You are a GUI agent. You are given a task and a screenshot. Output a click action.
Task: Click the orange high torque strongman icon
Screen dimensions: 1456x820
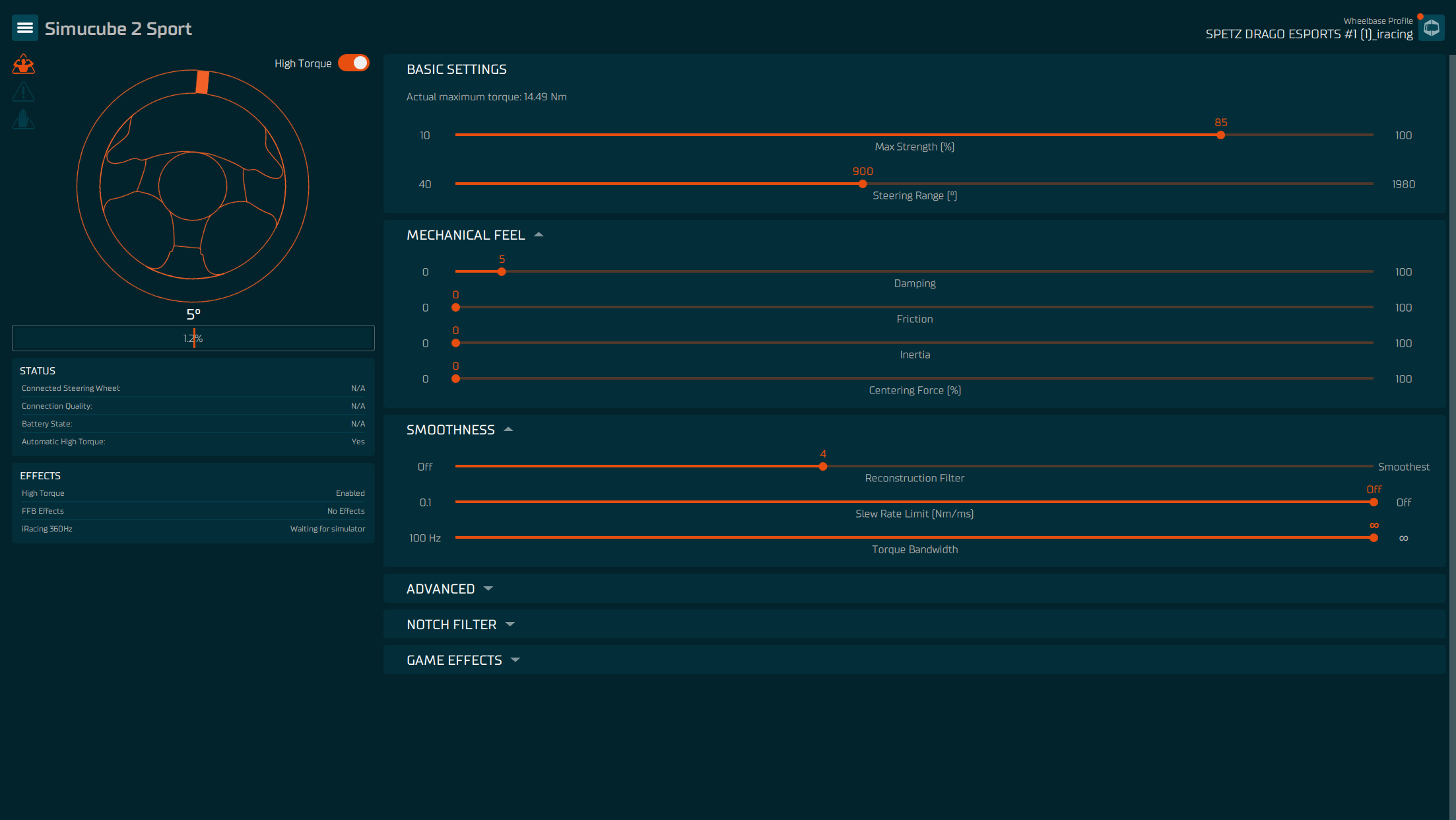(24, 64)
